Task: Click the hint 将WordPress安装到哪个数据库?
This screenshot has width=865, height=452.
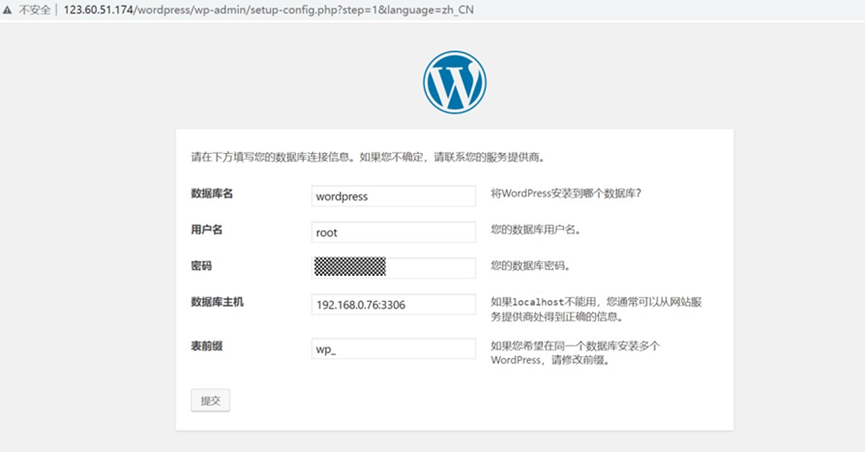Action: click(x=566, y=194)
